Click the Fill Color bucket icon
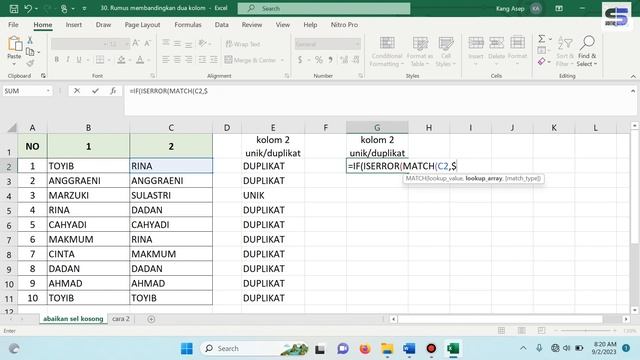 121,60
